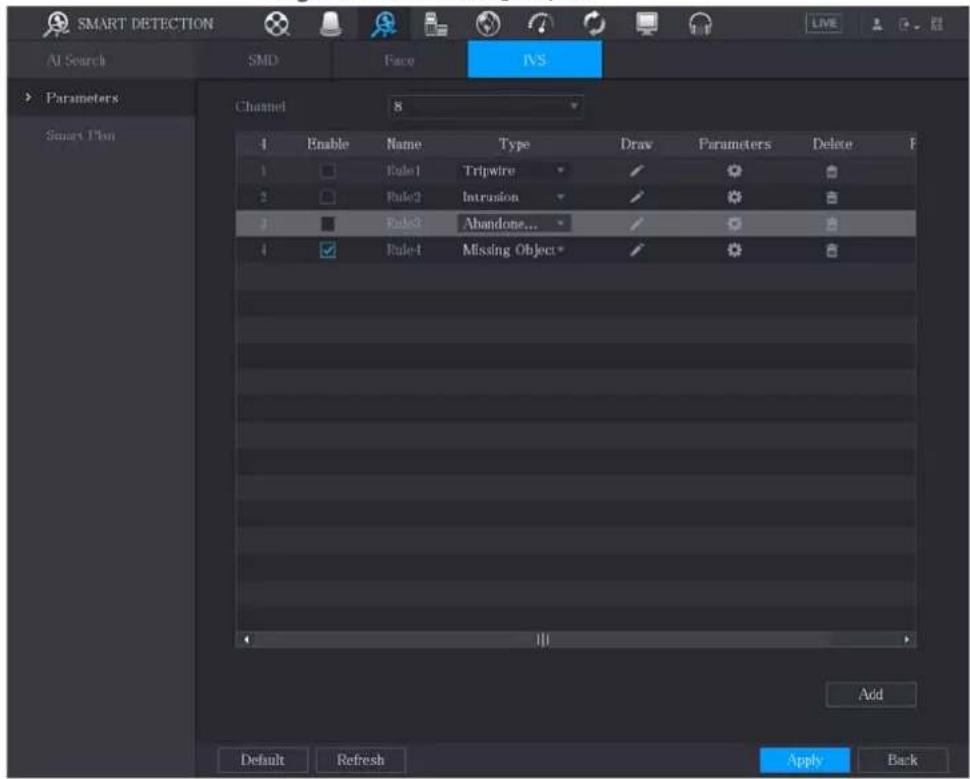The image size is (970, 779).
Task: Open Missing Object type dropdown
Action: [x=513, y=250]
